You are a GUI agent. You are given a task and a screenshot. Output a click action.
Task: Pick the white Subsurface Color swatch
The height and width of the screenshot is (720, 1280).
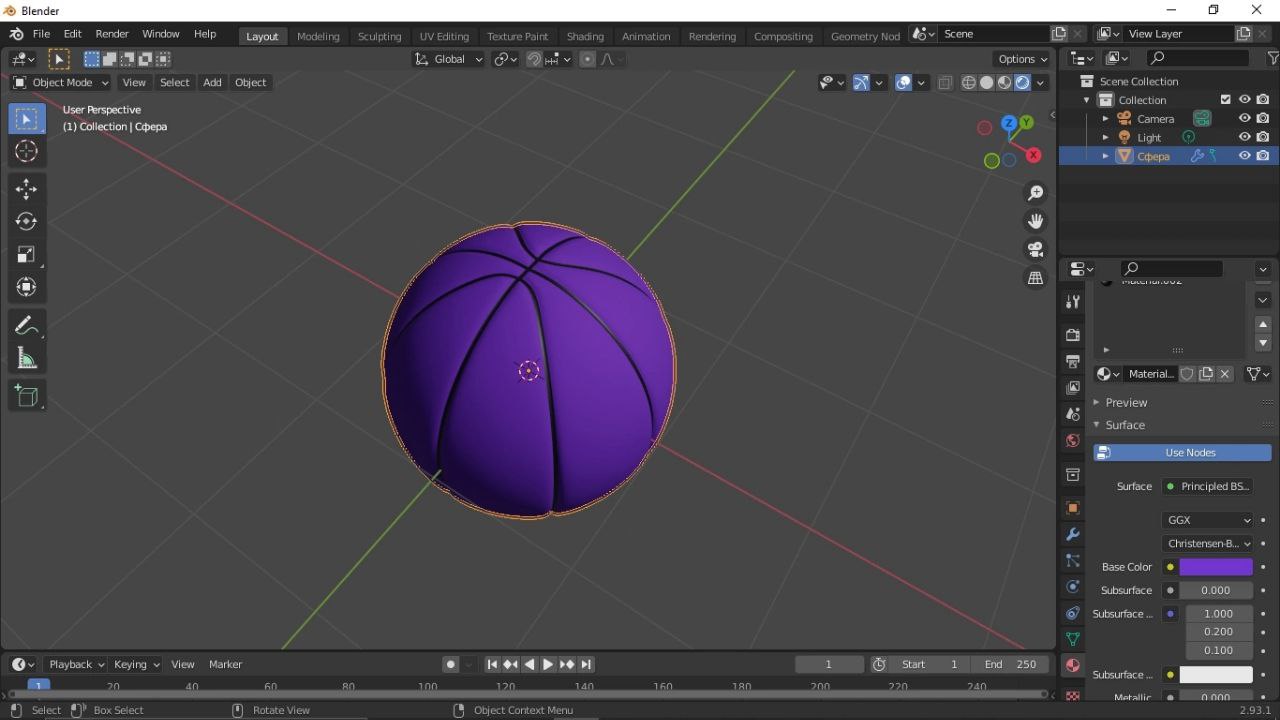click(x=1216, y=675)
